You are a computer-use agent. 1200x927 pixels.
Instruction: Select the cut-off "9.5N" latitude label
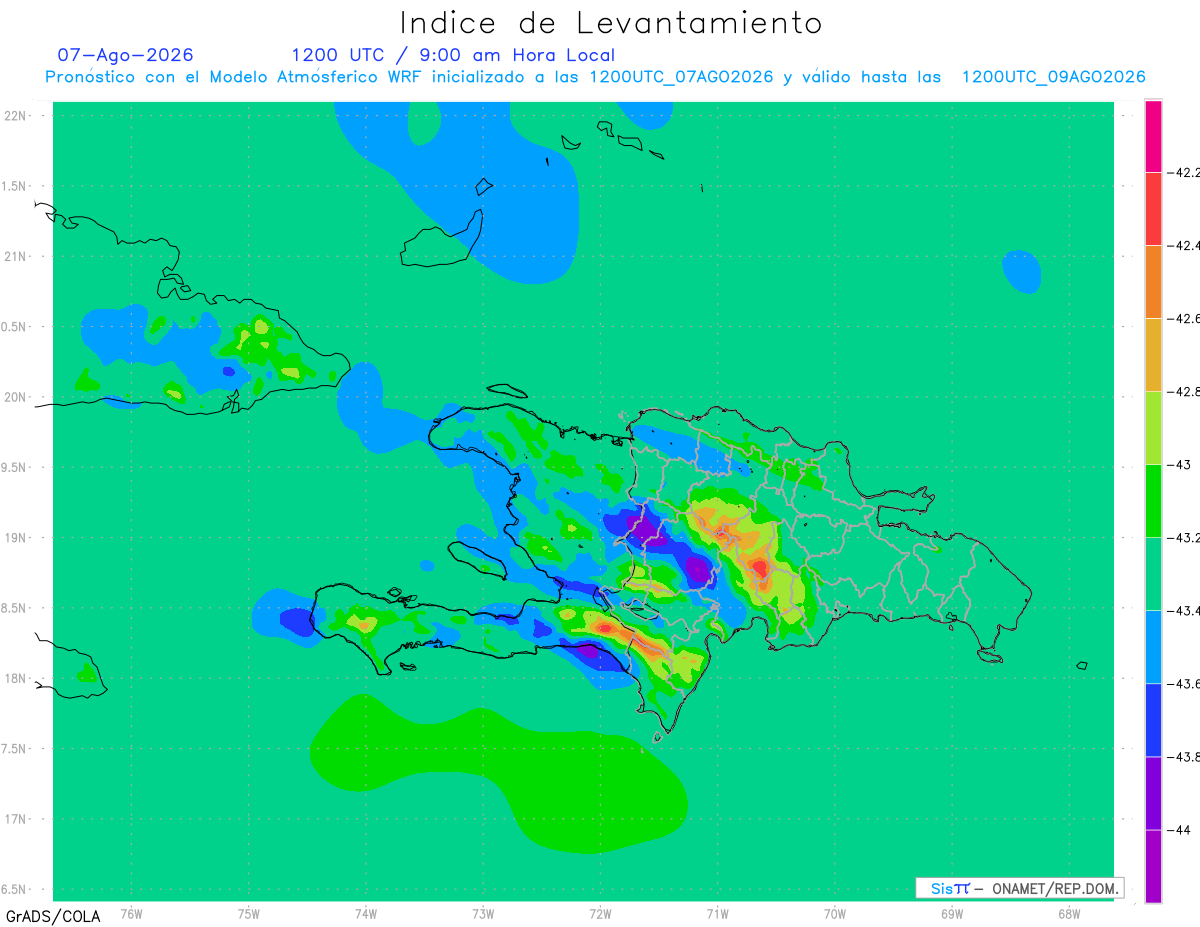(x=15, y=467)
